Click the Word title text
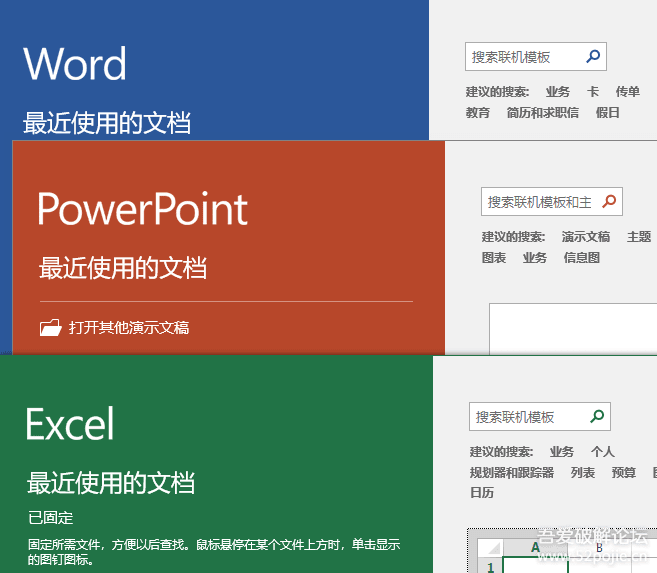Viewport: 657px width, 573px height. [x=75, y=64]
